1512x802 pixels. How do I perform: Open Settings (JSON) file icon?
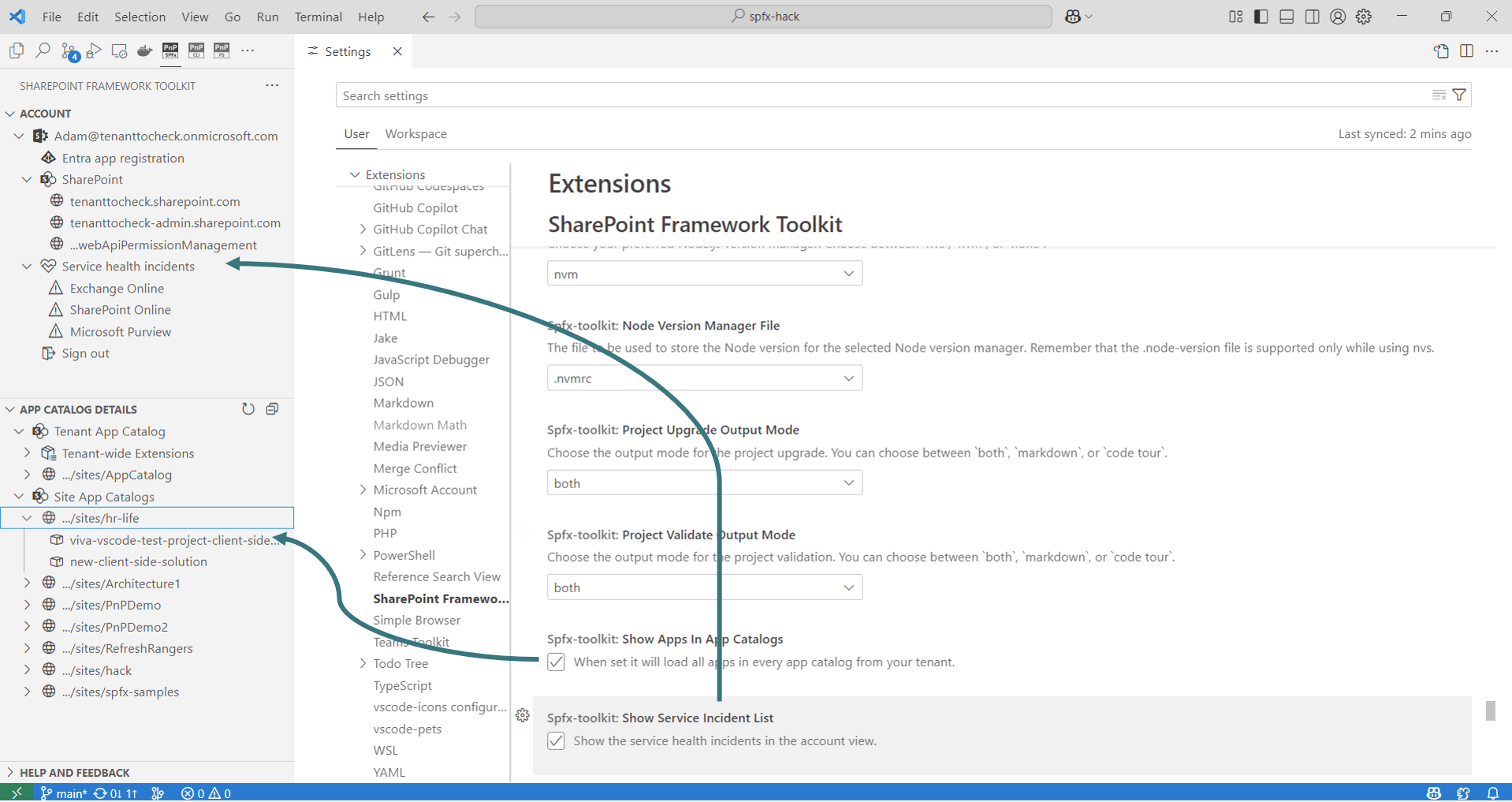click(1441, 51)
